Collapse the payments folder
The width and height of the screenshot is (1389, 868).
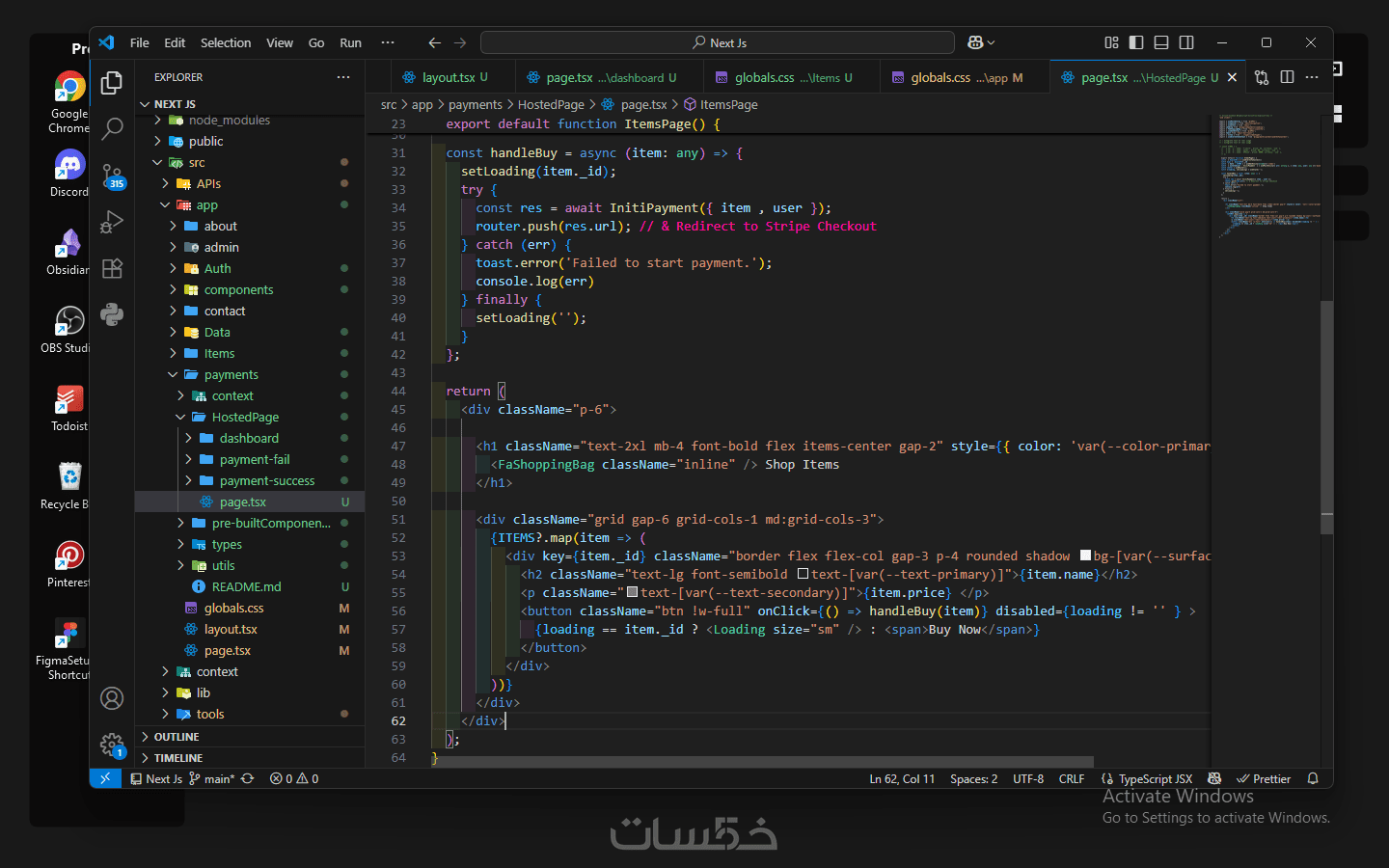click(231, 374)
